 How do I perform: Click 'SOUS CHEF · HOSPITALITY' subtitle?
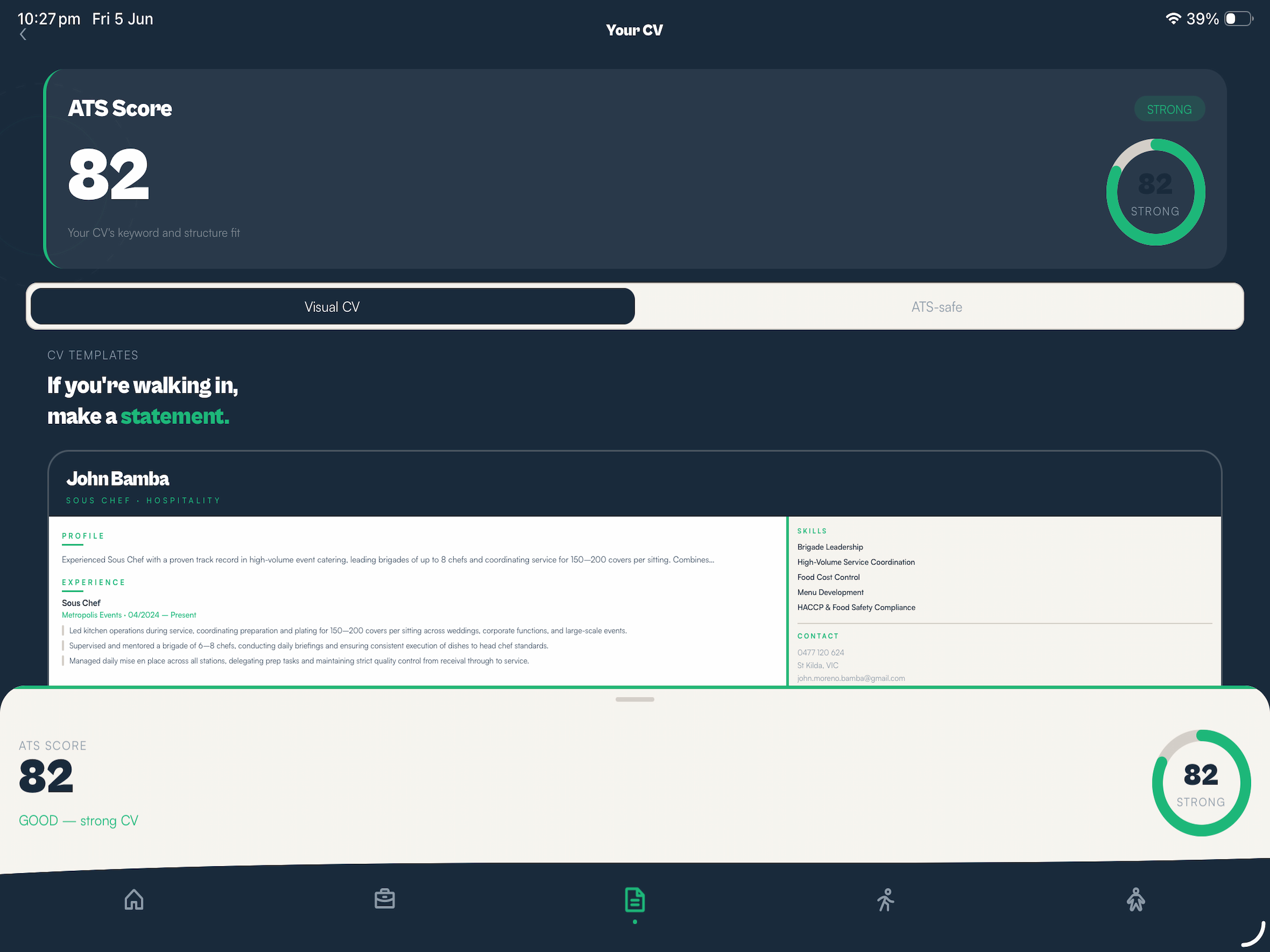[x=143, y=500]
